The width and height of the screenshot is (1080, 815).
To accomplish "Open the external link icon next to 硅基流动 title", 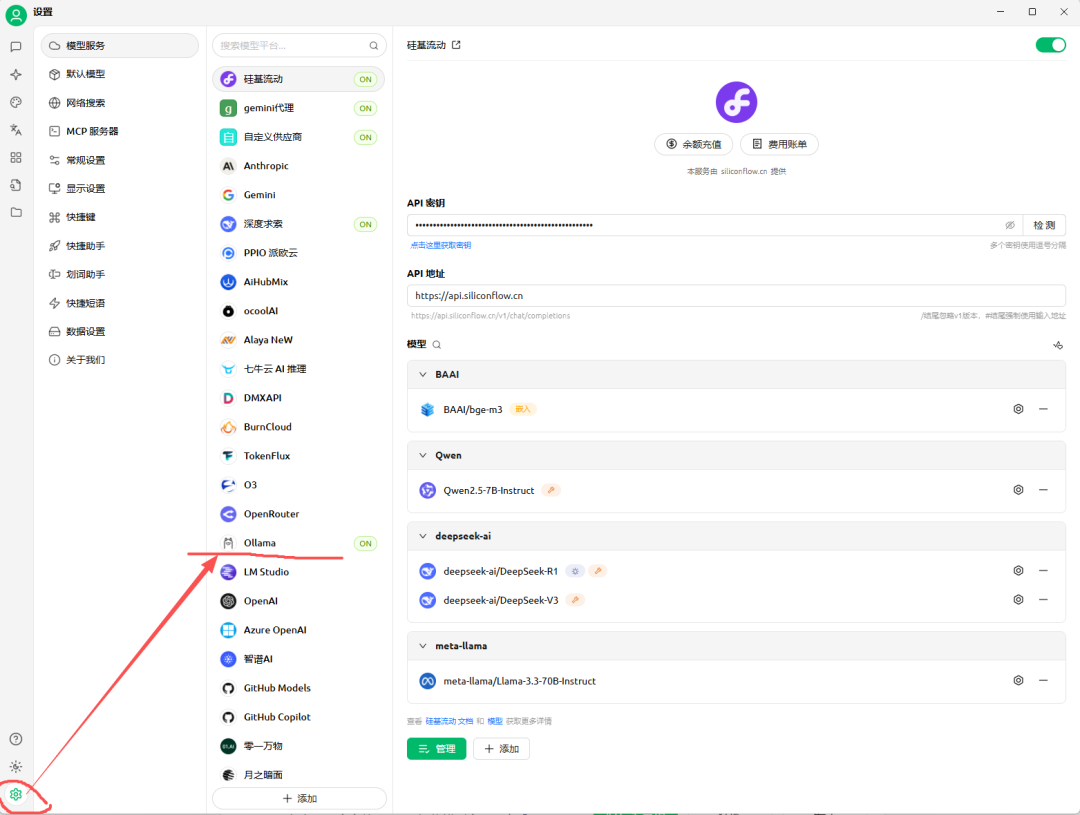I will pos(457,45).
